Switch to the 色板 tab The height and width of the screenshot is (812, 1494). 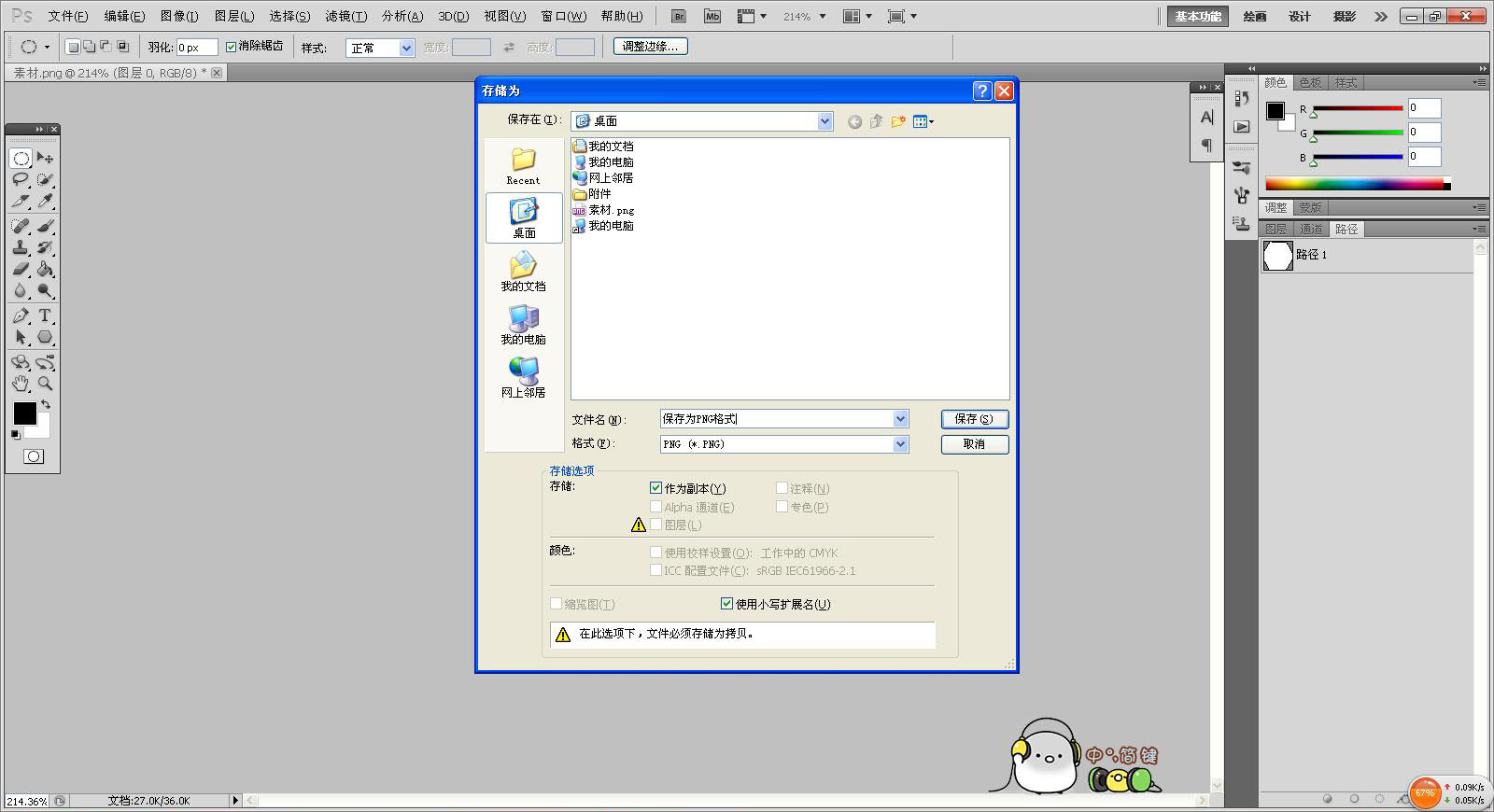[1311, 82]
